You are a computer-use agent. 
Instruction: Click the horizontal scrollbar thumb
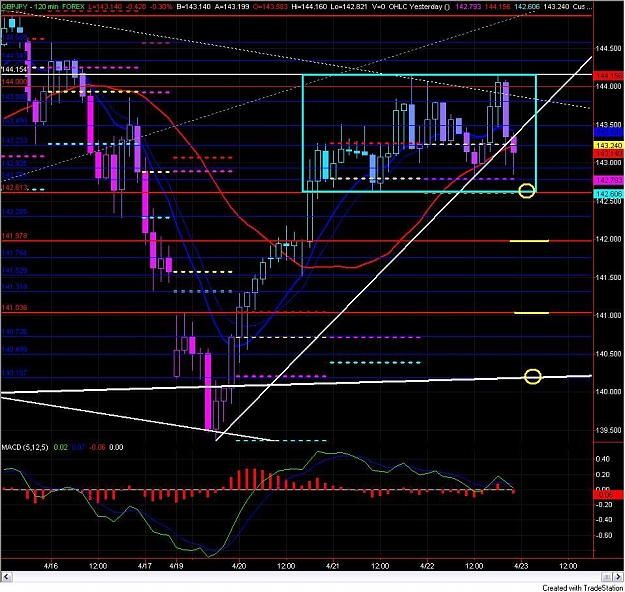pos(606,576)
